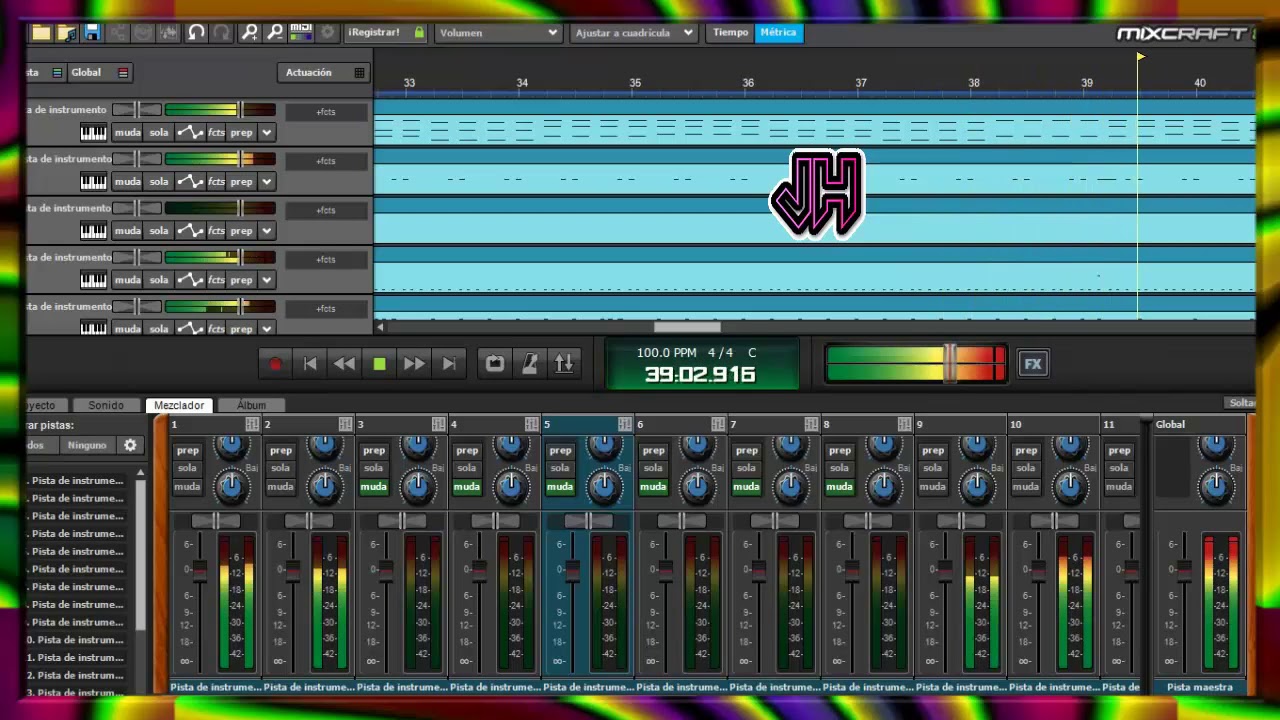Click the playhead marker at bar 39

pos(1140,57)
